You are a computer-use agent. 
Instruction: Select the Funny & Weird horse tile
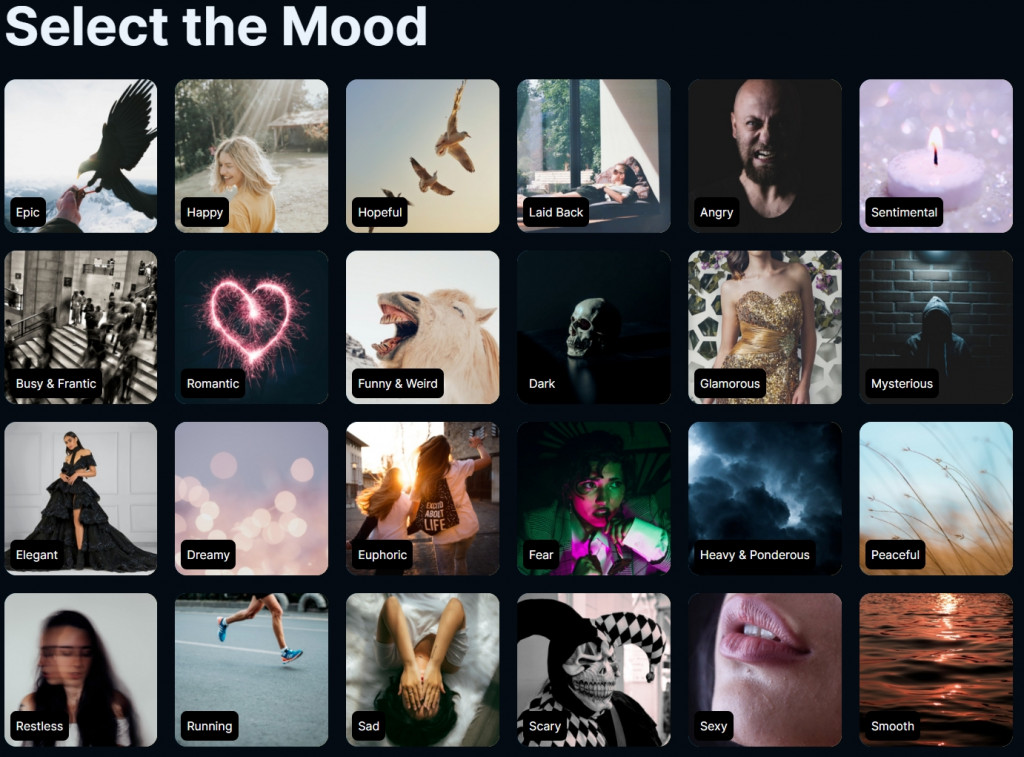point(423,327)
